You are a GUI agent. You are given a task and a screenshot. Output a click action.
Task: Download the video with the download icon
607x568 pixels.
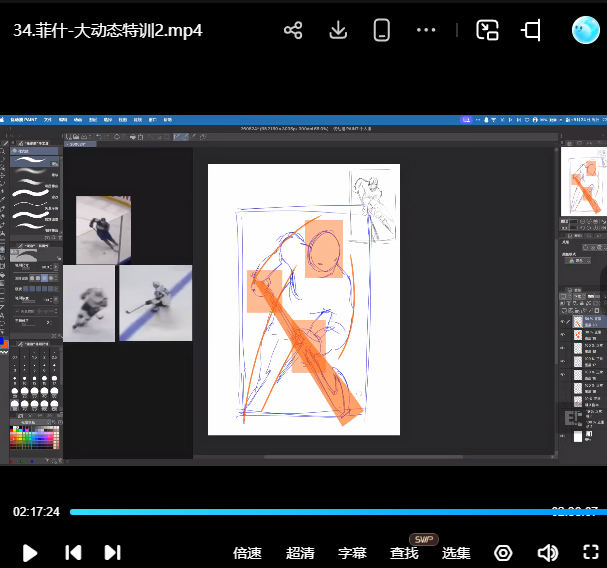pos(338,30)
